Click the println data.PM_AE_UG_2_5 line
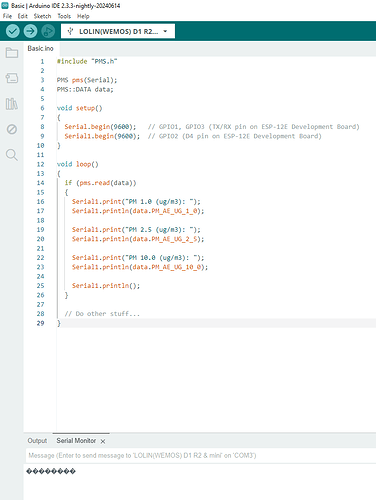Image resolution: width=376 pixels, height=500 pixels. [x=138, y=239]
